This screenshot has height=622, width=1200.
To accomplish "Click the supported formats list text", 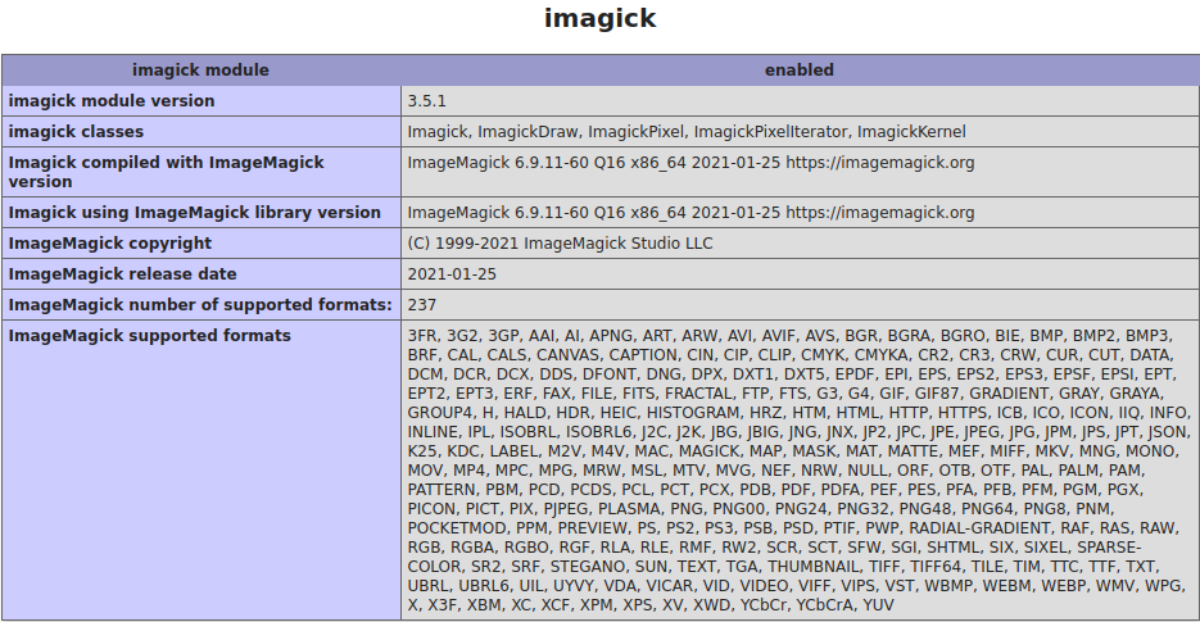I will click(x=799, y=470).
